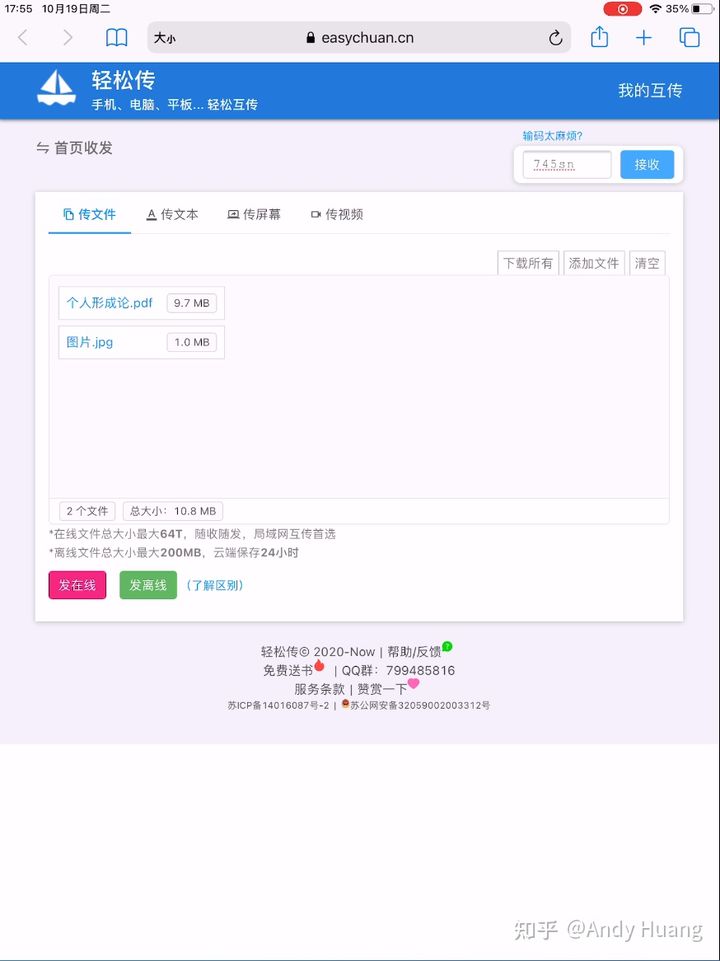This screenshot has height=961, width=720.
Task: Click the 9.7 MB size badge
Action: coord(192,303)
